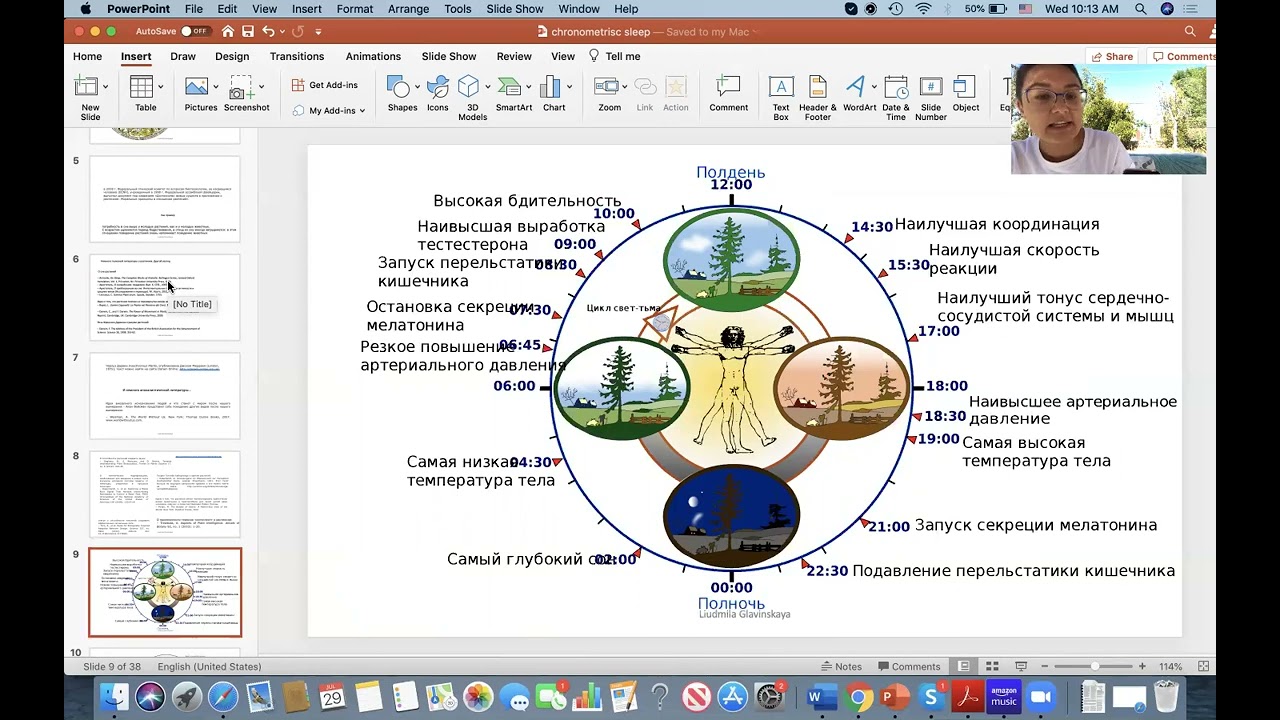The width and height of the screenshot is (1280, 720).
Task: Expand the New Slide layout dropdown
Action: (105, 88)
